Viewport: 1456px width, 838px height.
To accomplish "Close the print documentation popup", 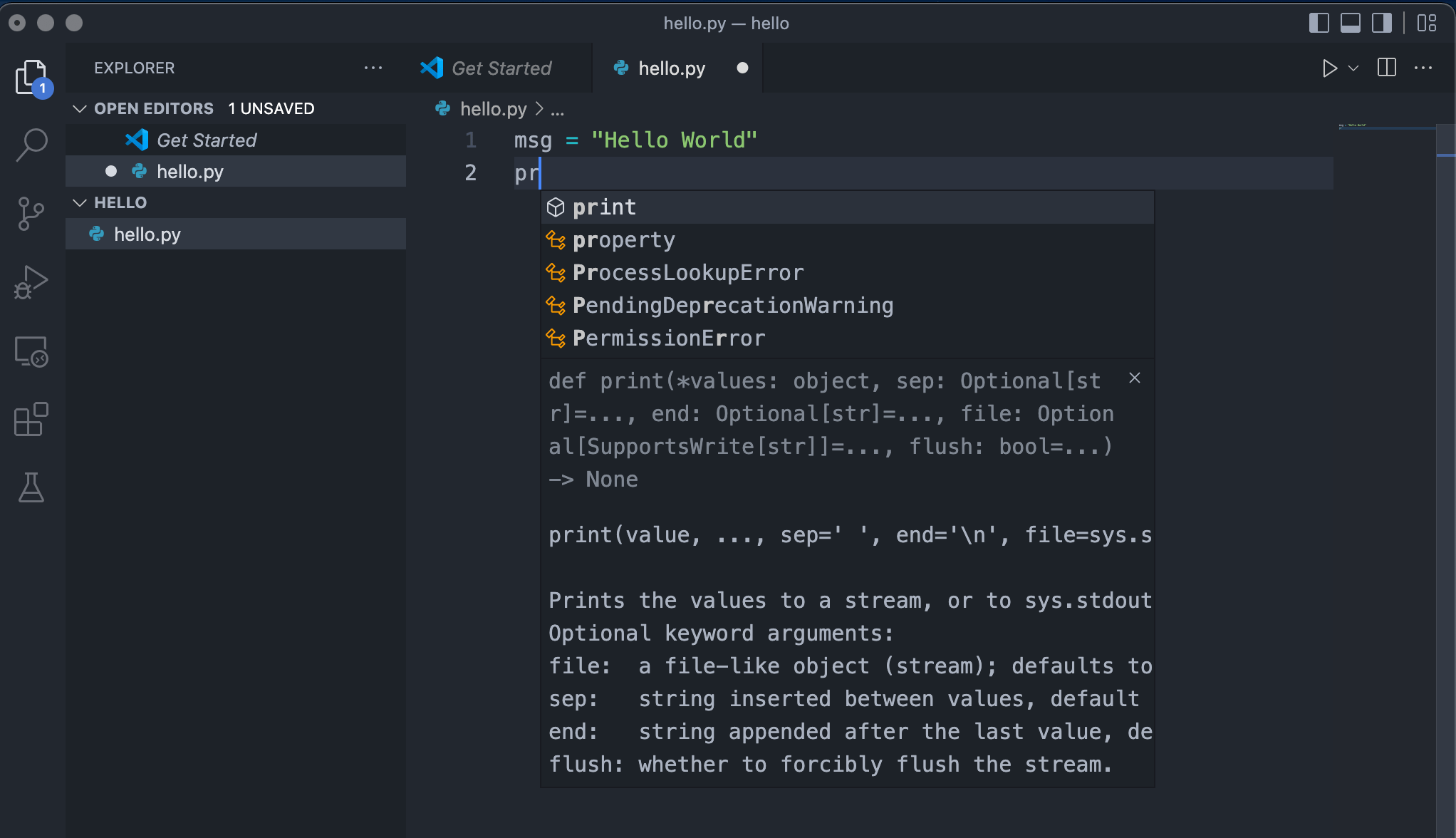I will (1135, 378).
